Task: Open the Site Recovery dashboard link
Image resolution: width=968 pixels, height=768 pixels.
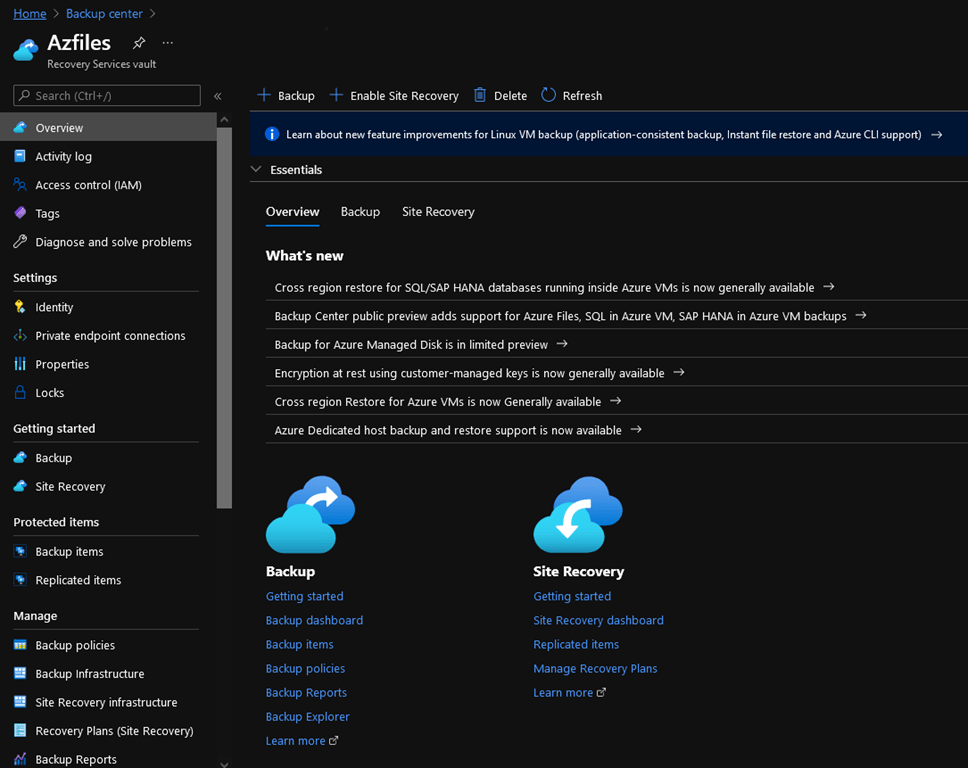Action: [x=598, y=620]
